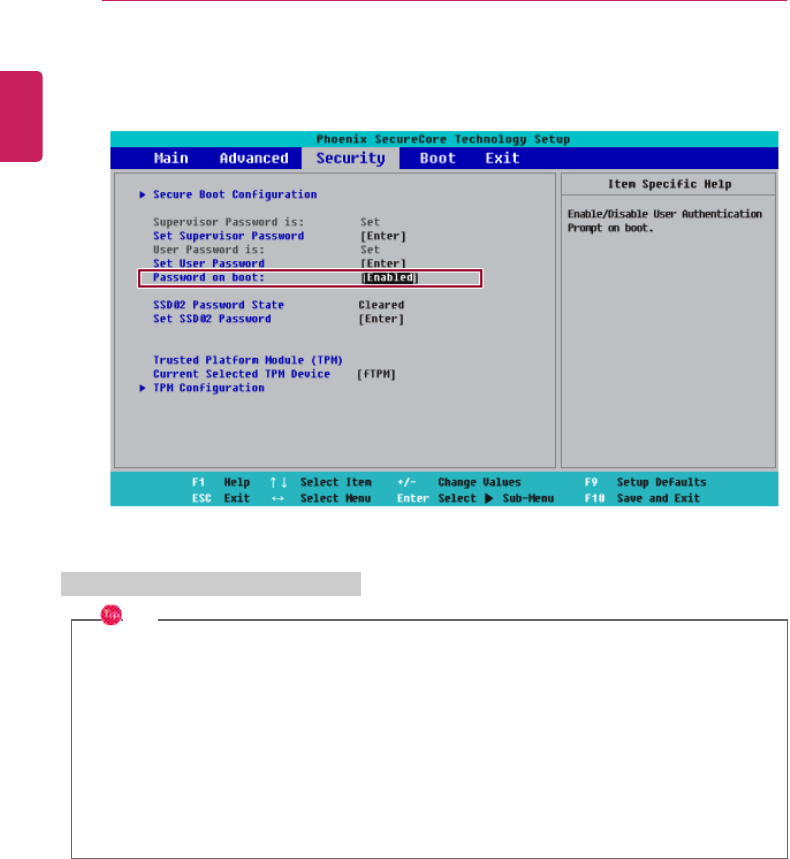Select Set Supervisor Password item
790x859 pixels.
tap(228, 236)
